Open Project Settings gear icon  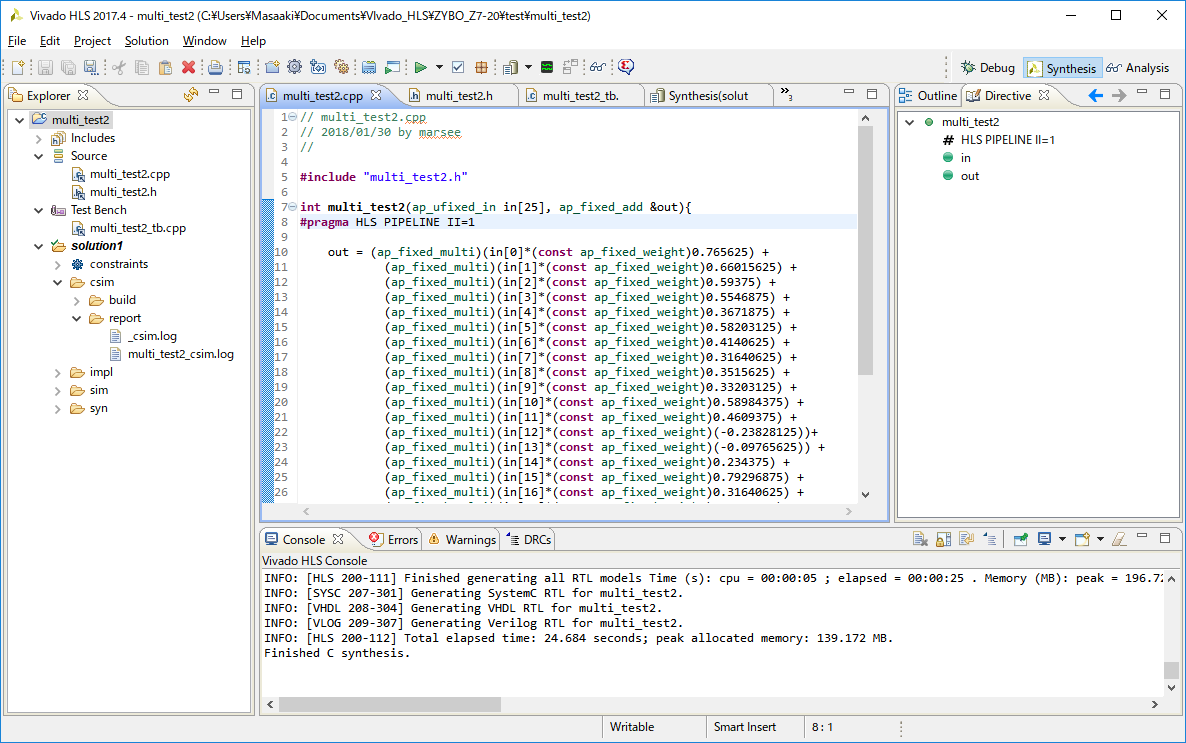295,67
